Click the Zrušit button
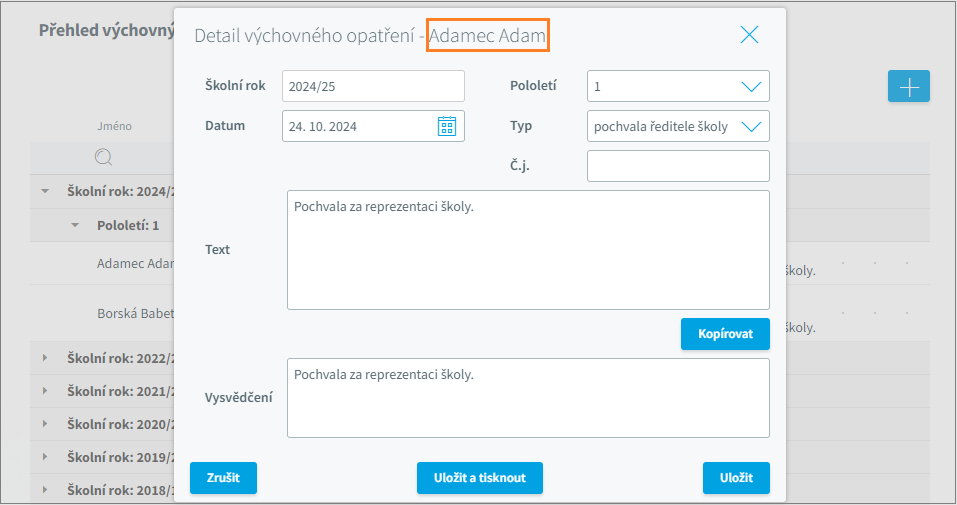Viewport: 957px width, 505px height. pyautogui.click(x=223, y=478)
